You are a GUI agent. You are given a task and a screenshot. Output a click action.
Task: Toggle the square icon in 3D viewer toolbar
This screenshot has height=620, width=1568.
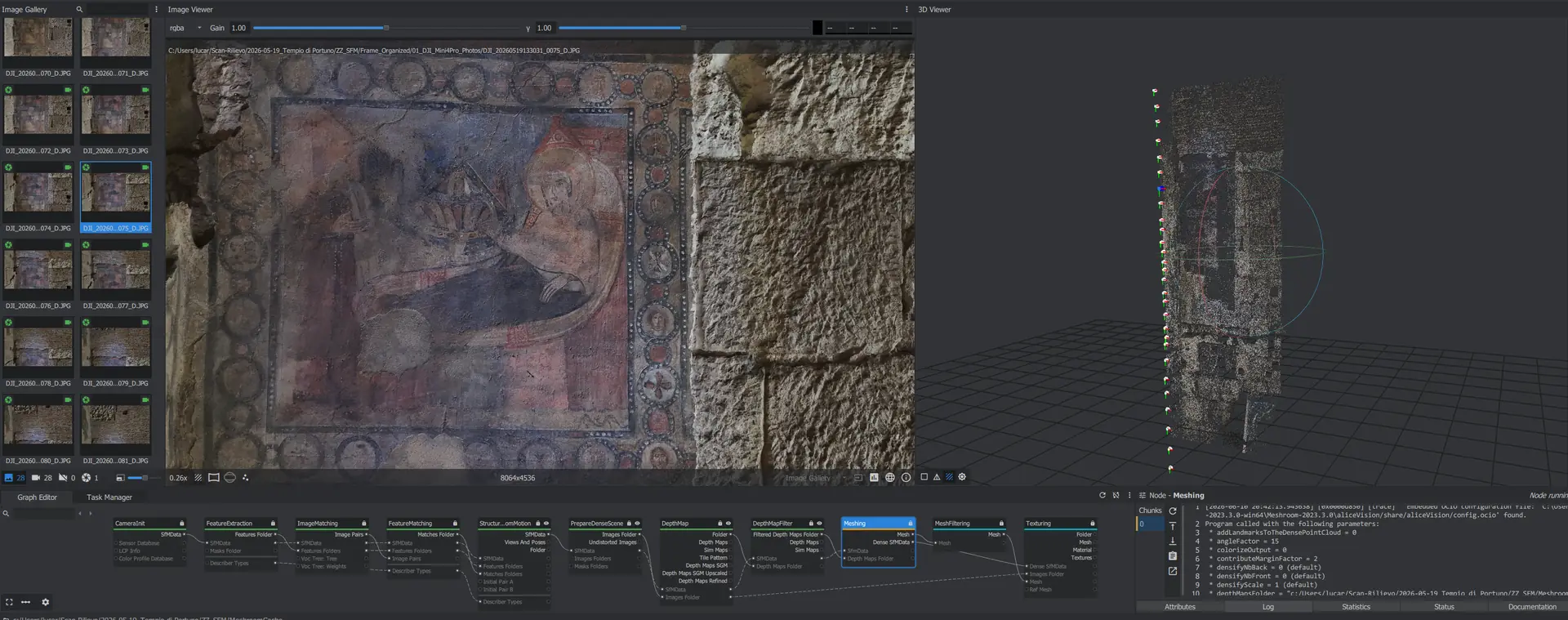click(x=924, y=477)
